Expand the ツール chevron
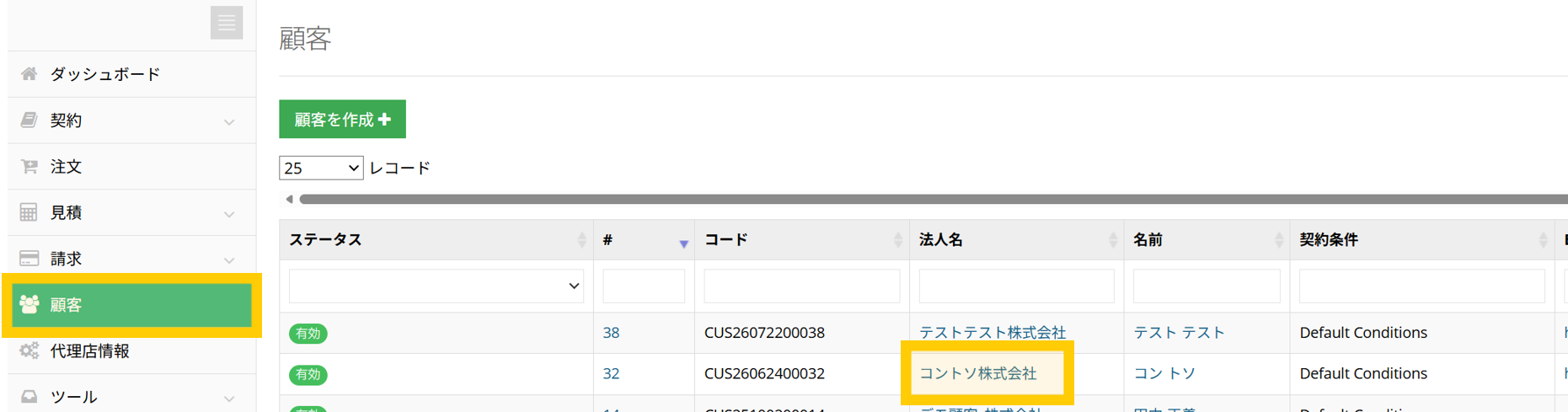 (229, 398)
